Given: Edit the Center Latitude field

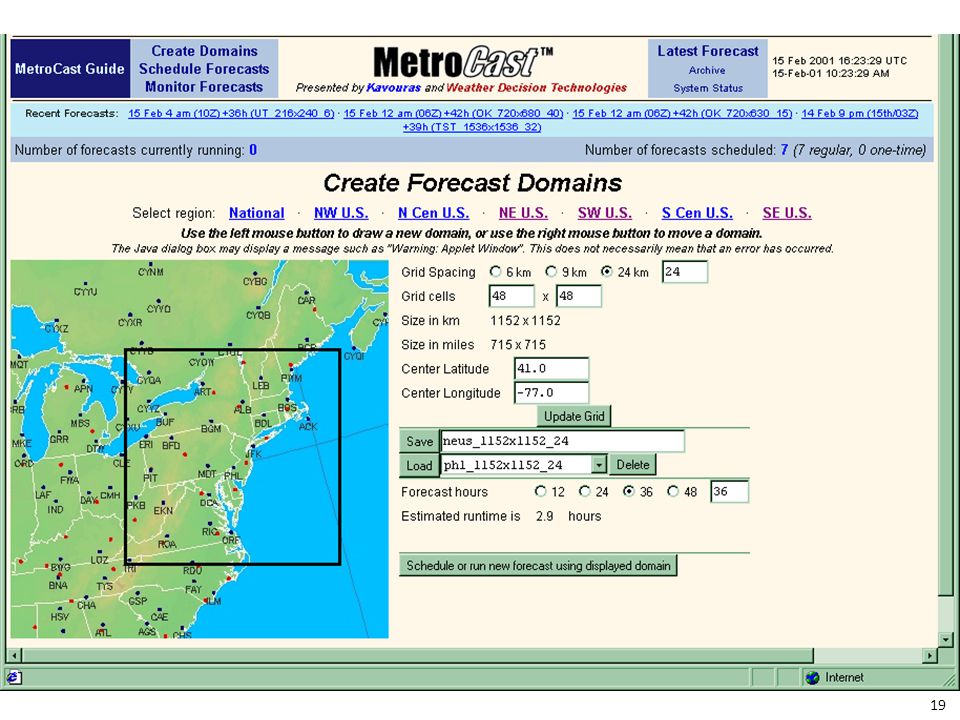Looking at the screenshot, I should click(552, 369).
